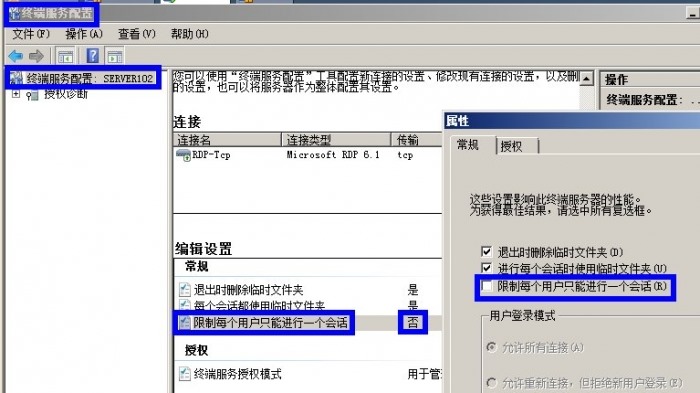The image size is (700, 393).
Task: Enable 限制每个用户只能进行一个会话 checkbox
Action: [486, 286]
